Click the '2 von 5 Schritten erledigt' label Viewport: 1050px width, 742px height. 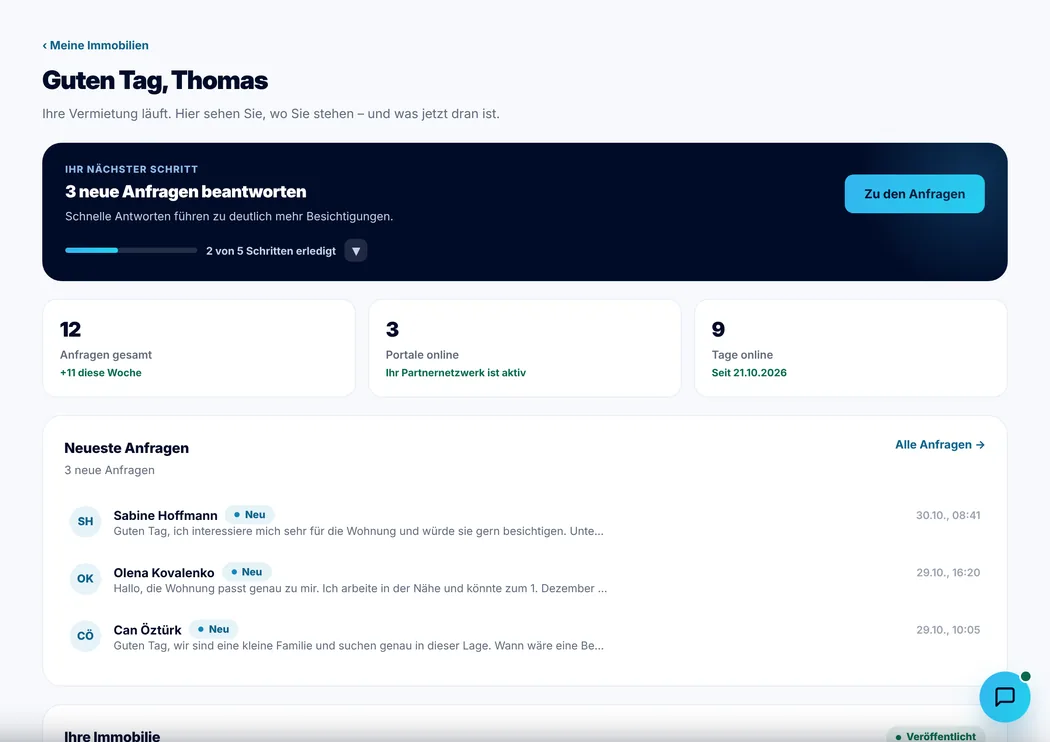pyautogui.click(x=271, y=251)
